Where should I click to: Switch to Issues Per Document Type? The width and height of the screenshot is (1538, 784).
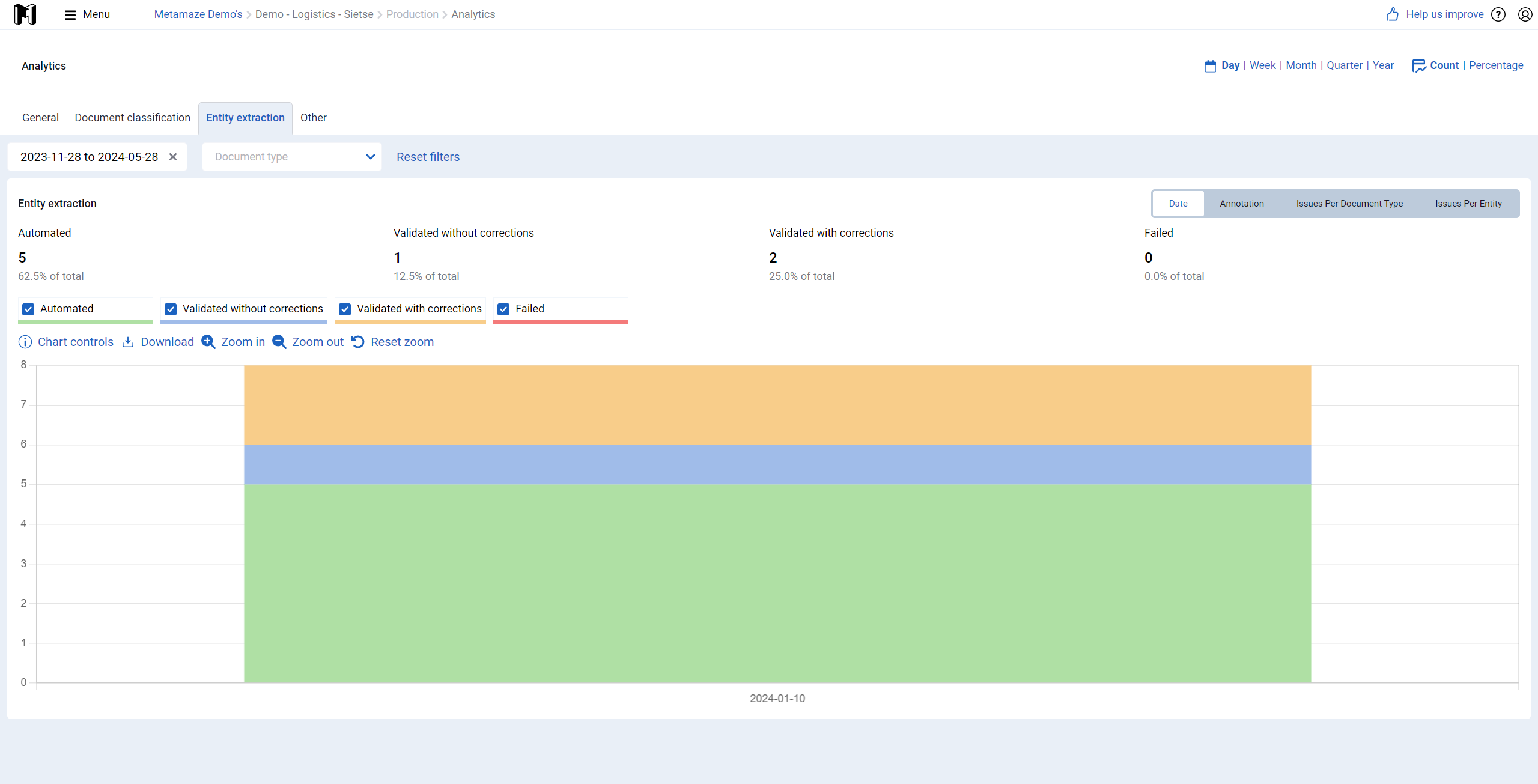pyautogui.click(x=1349, y=204)
